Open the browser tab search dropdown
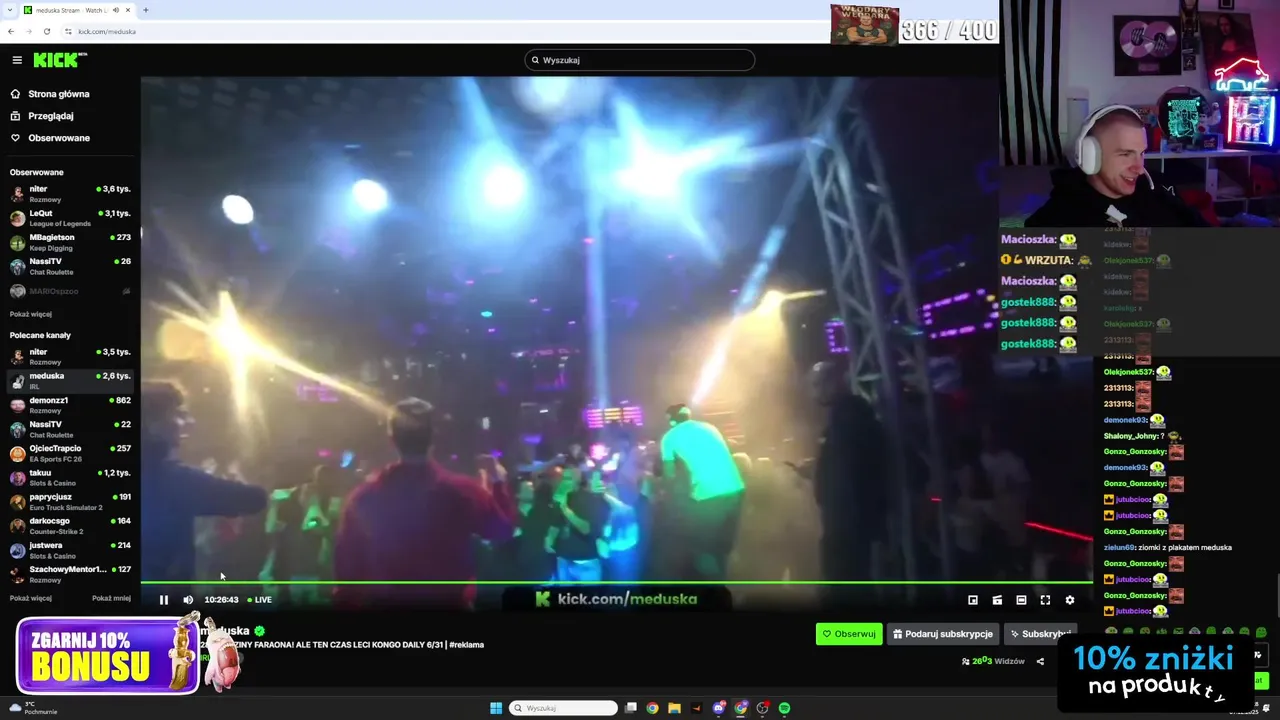Image resolution: width=1280 pixels, height=720 pixels. click(9, 10)
